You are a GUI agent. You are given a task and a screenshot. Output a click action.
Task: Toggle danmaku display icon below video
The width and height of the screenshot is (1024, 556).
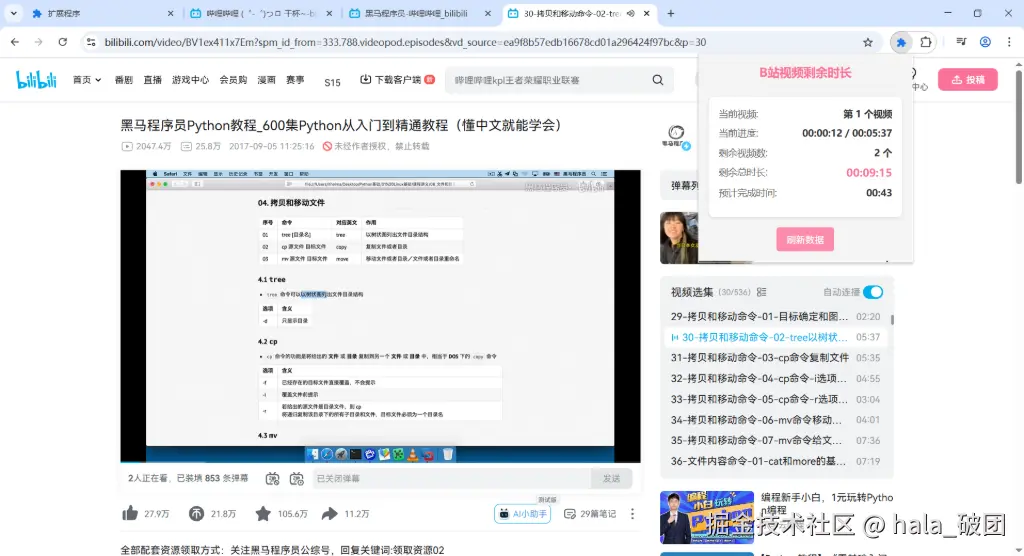(x=272, y=478)
